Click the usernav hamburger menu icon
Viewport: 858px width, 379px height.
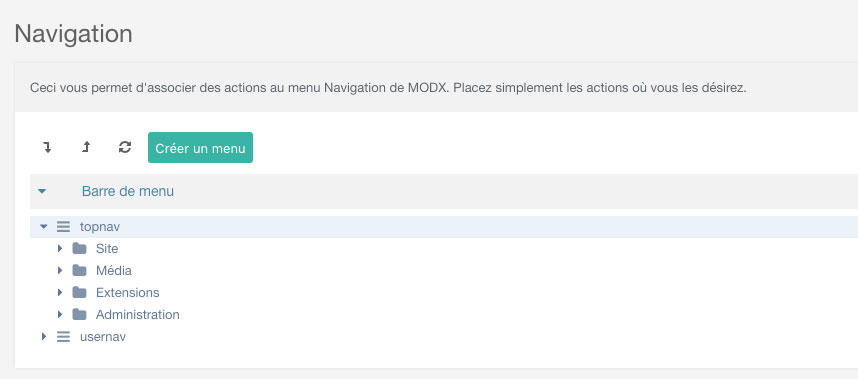tap(63, 337)
